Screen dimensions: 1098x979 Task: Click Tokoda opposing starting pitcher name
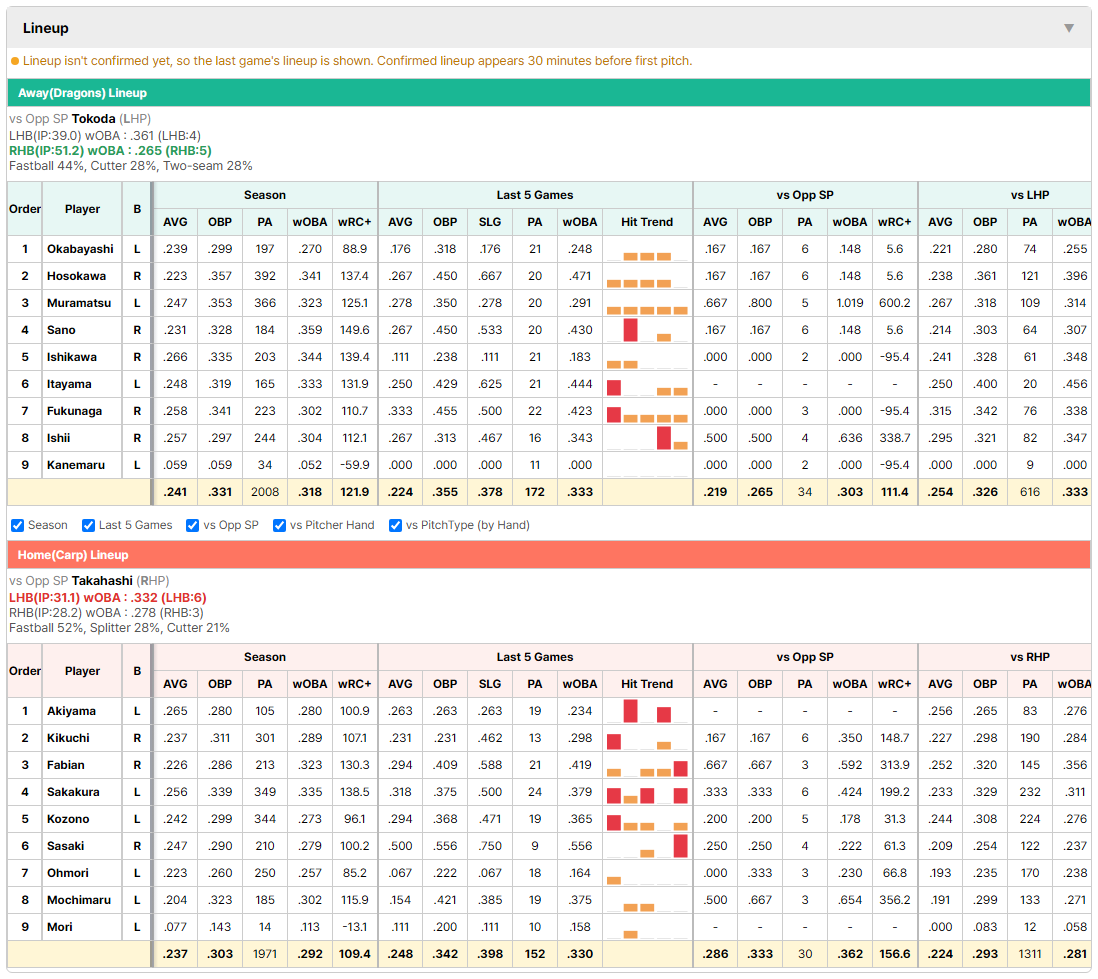[x=93, y=119]
